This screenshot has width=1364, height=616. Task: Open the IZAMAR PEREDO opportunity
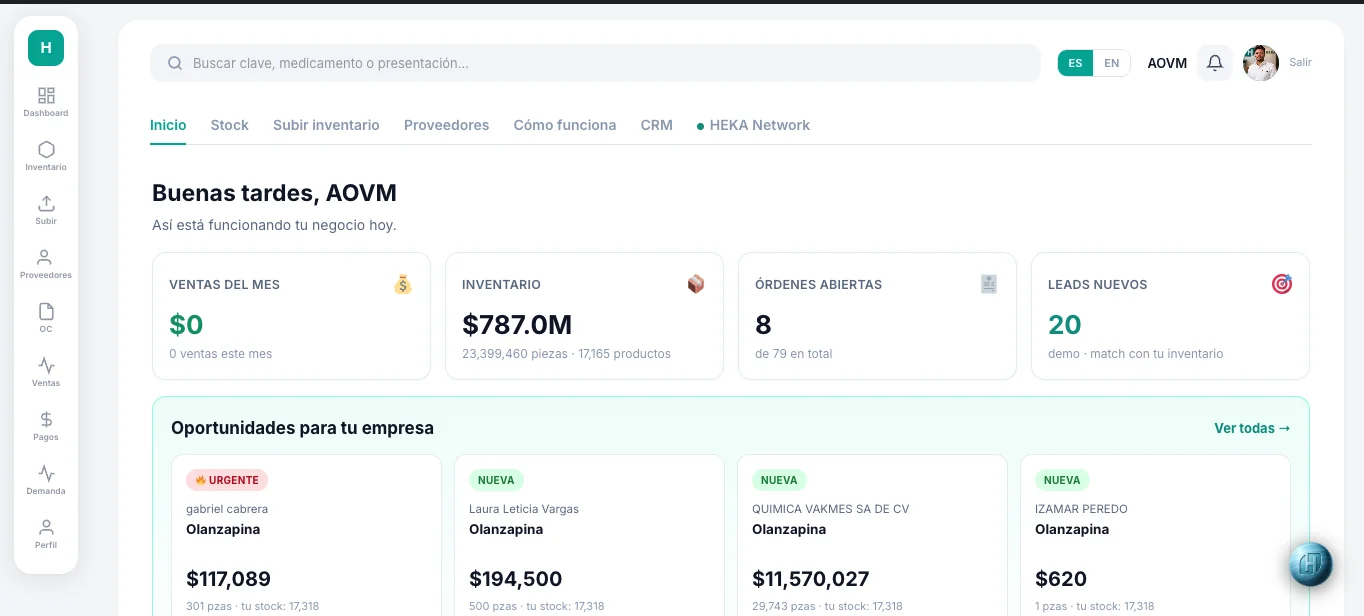point(1155,536)
